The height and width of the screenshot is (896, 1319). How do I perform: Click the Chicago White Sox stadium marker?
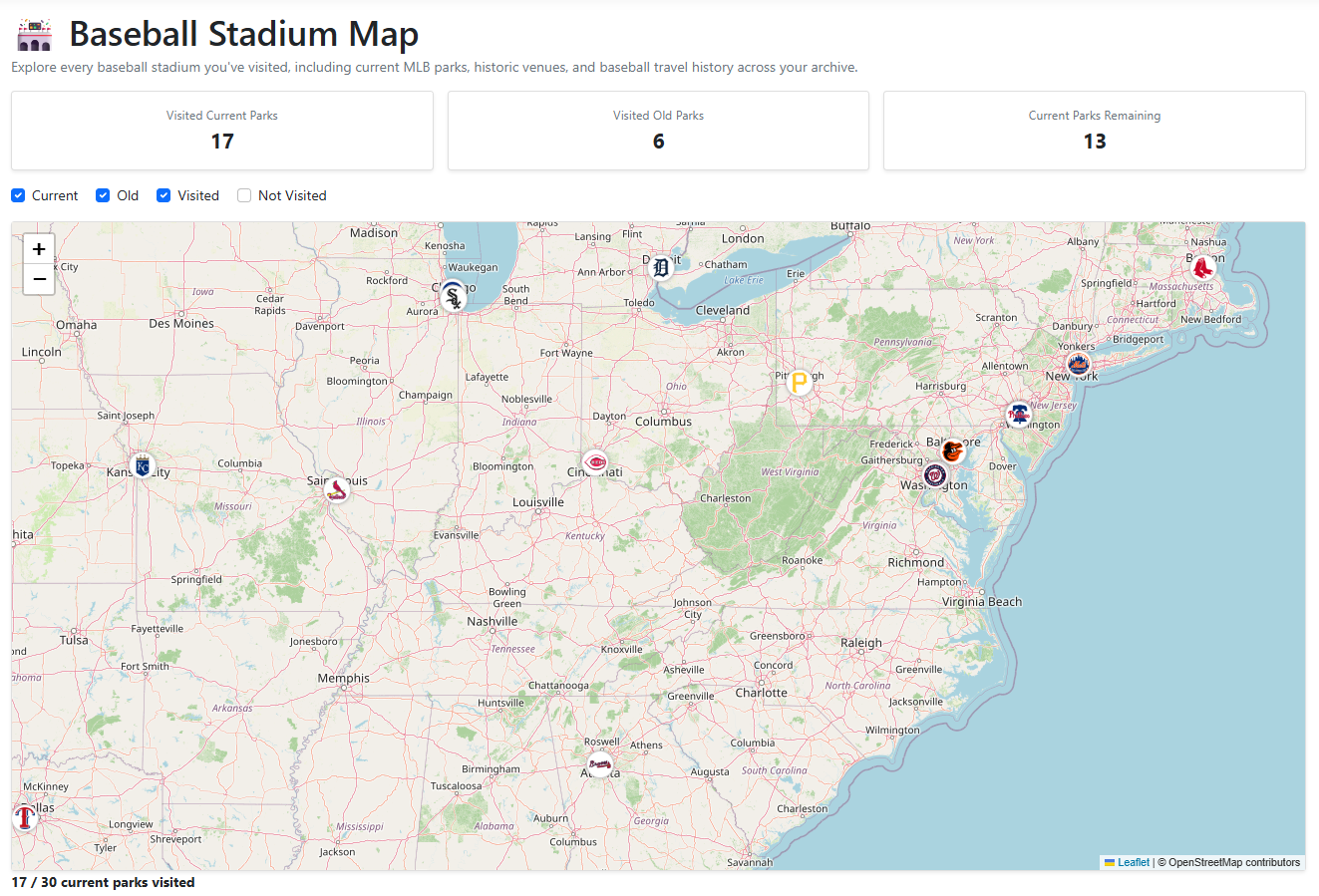tap(454, 297)
